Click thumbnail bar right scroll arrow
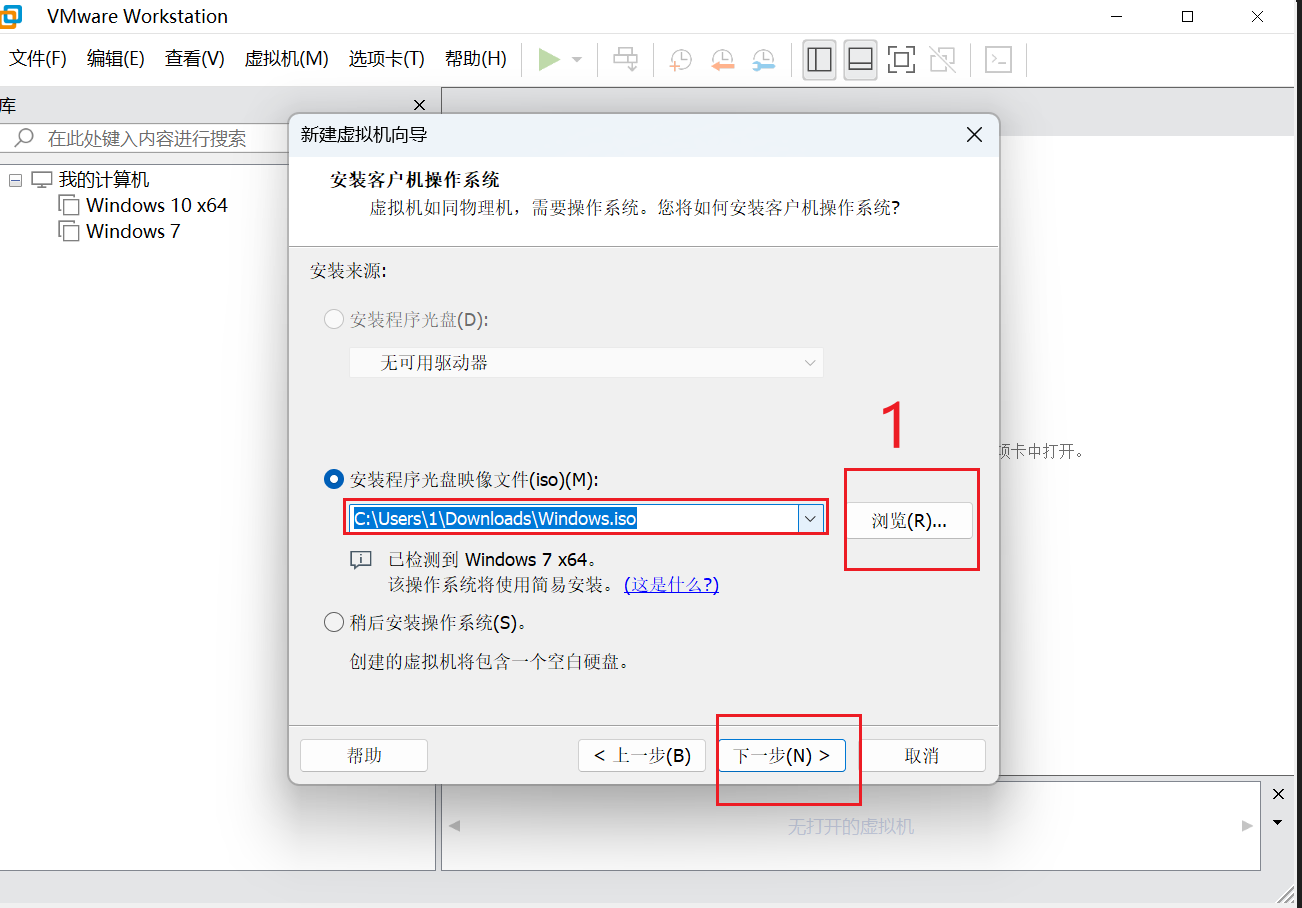1302x908 pixels. point(1247,826)
